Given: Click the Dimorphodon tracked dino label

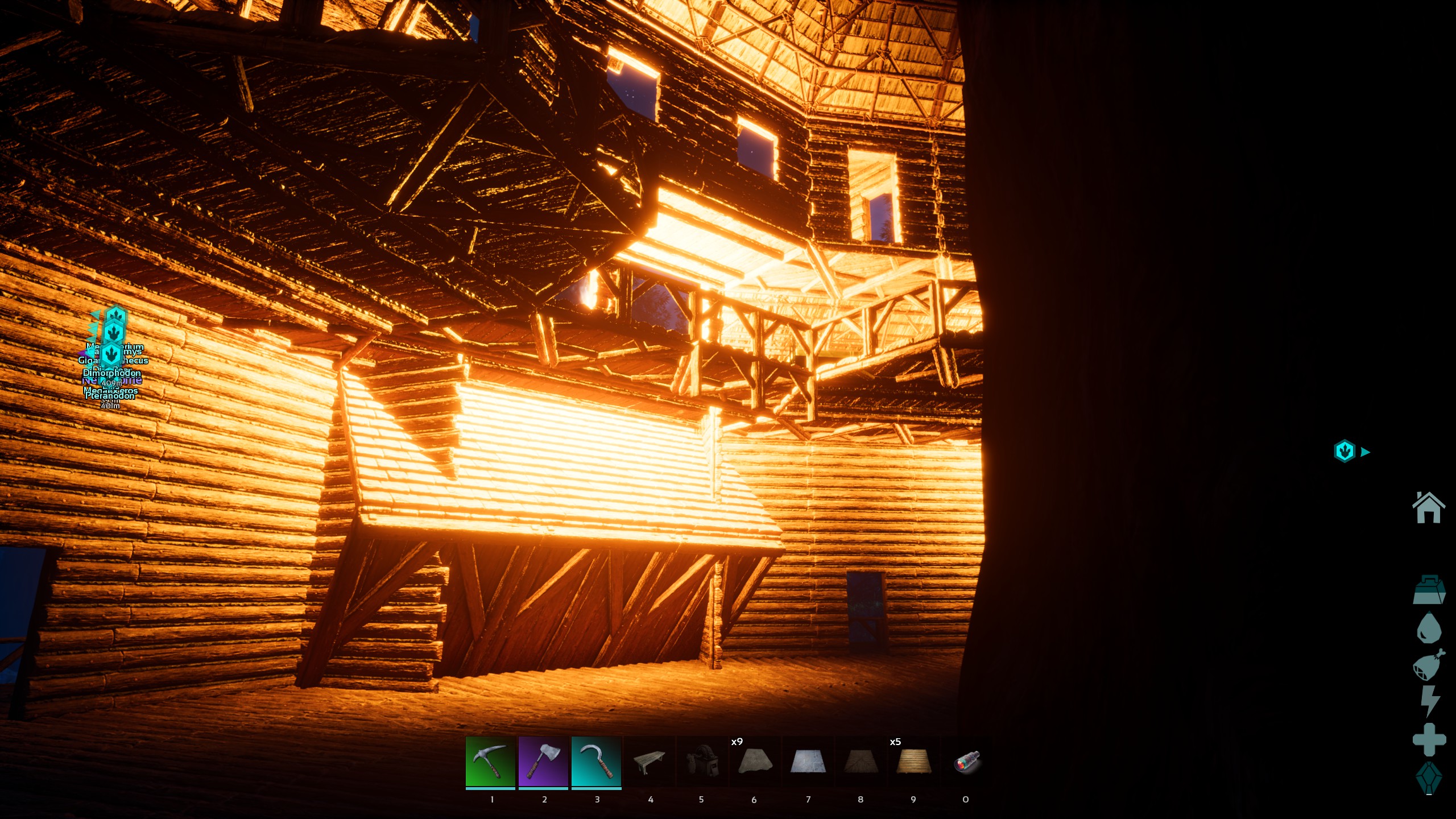Looking at the screenshot, I should [112, 373].
